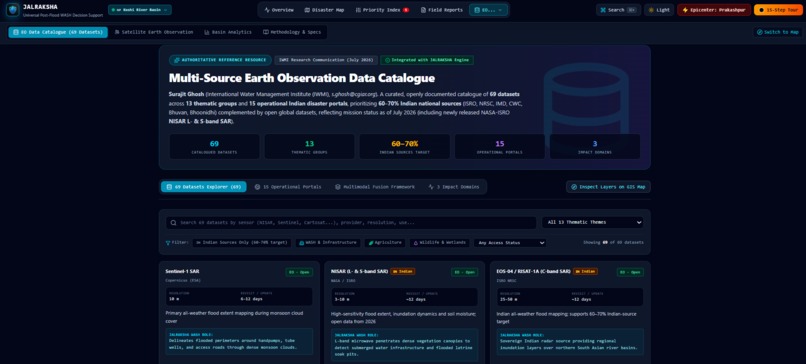Click the EO - Open badge on EOS-04 card

pos(630,271)
